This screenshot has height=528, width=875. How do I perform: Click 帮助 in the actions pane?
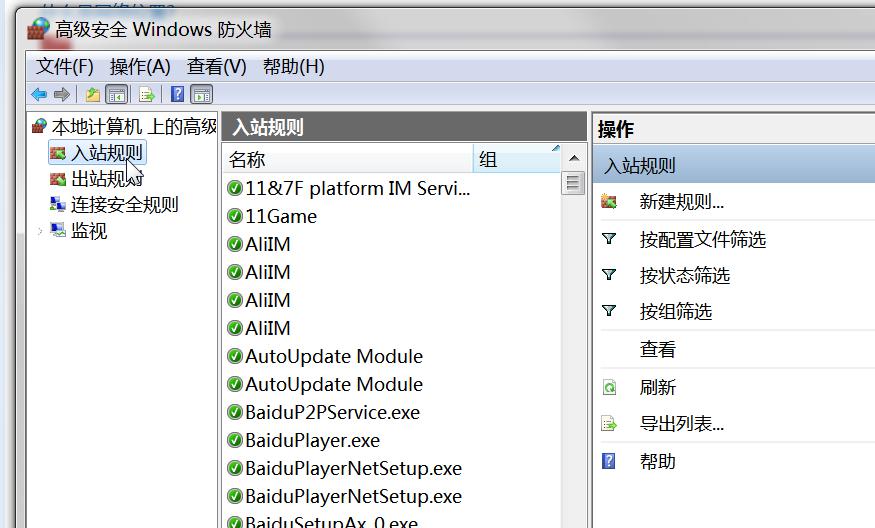click(x=657, y=462)
